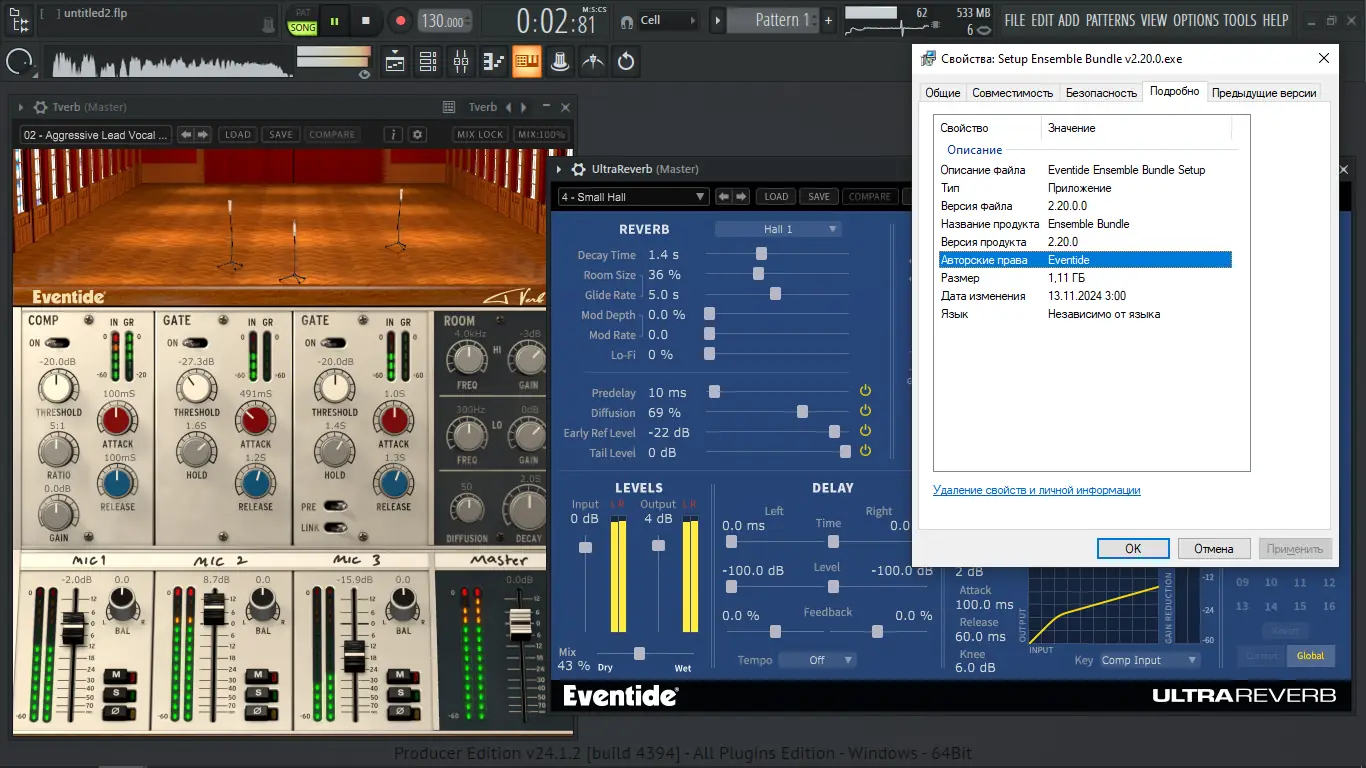Open the FL Studio playlist window icon
Viewport: 1366px width, 768px height.
(x=394, y=62)
